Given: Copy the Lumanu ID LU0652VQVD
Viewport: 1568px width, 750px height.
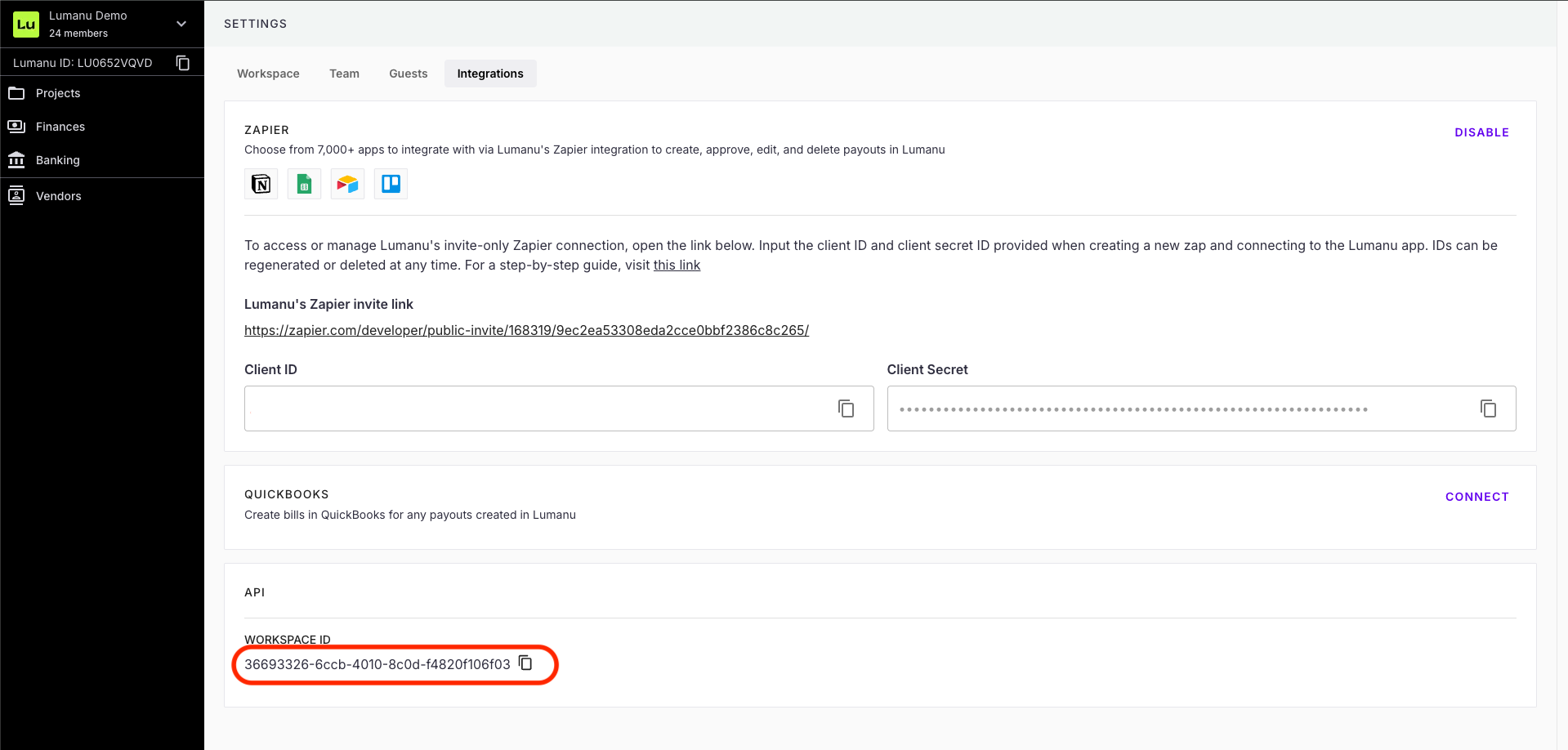Looking at the screenshot, I should (183, 63).
